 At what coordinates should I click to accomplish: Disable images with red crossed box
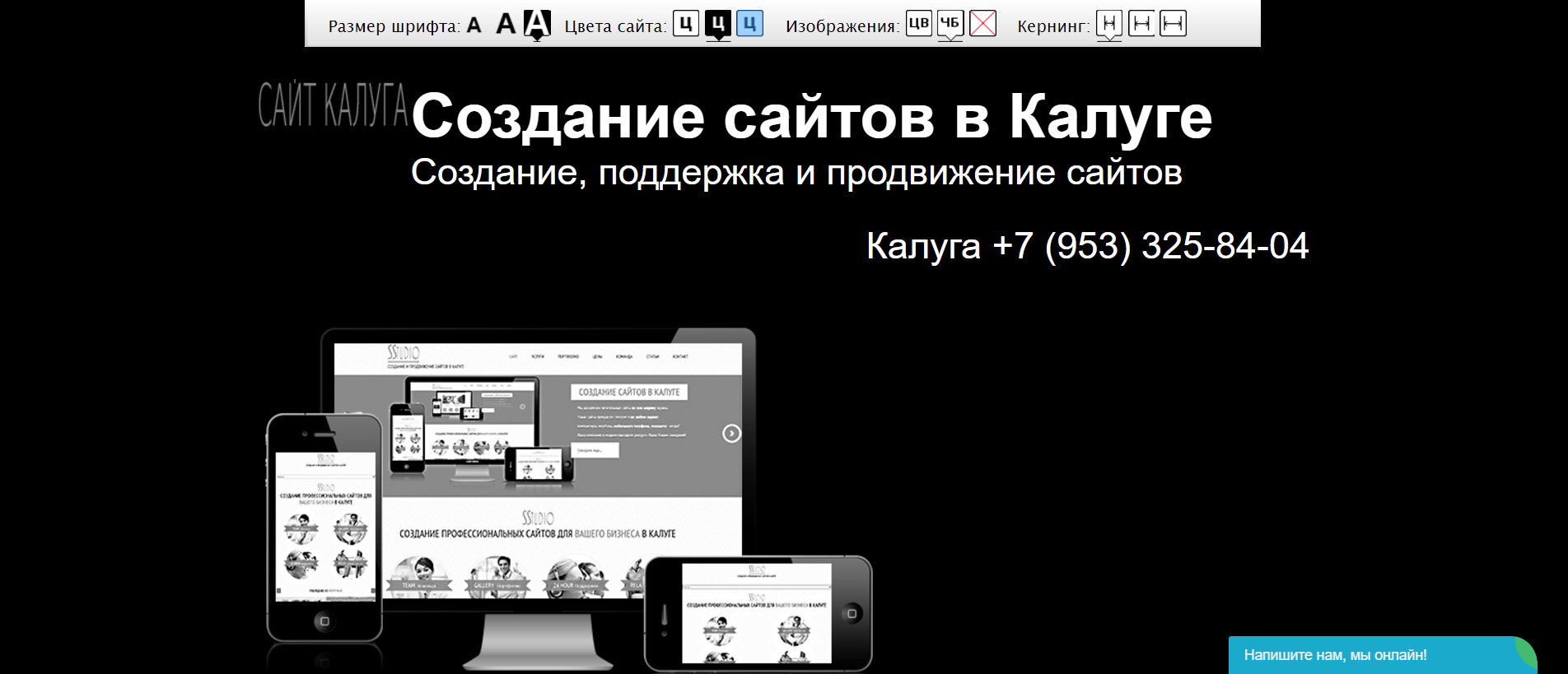(982, 24)
